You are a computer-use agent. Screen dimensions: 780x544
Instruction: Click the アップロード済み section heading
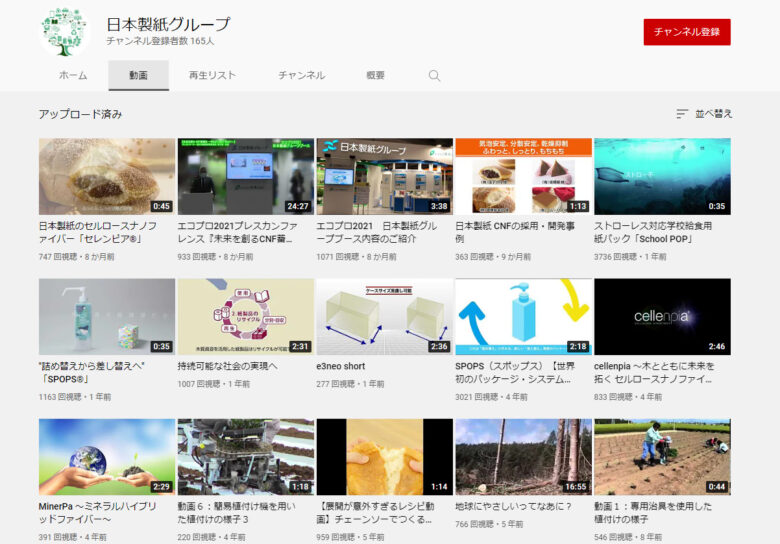pos(81,114)
